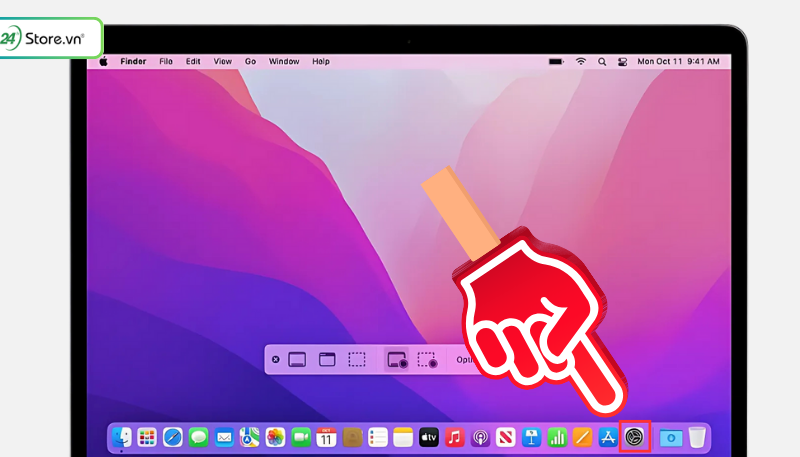Open the screenshot toolbar Options menu
The image size is (800, 457).
pos(463,360)
